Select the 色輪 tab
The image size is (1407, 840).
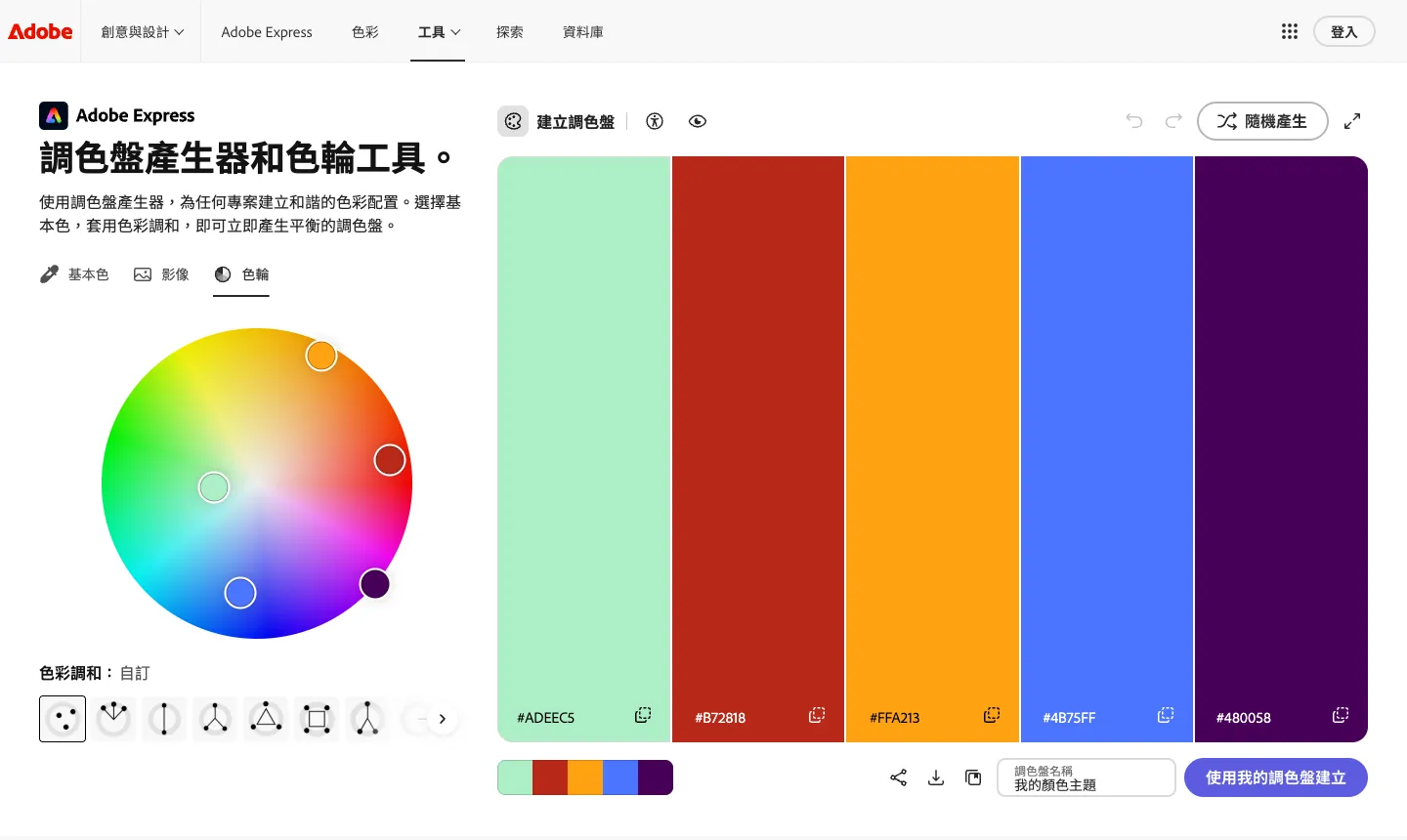click(241, 274)
